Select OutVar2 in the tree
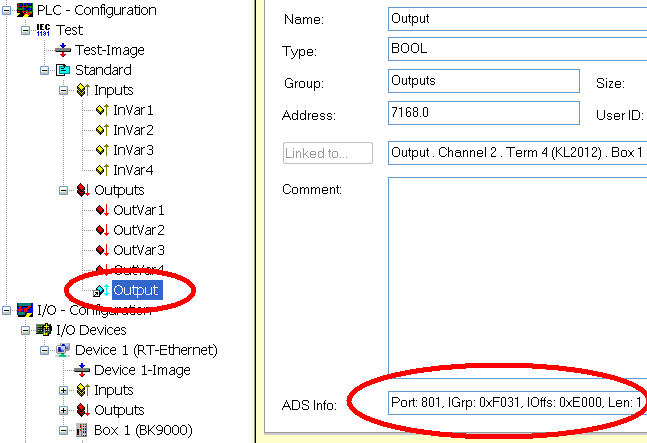 [x=139, y=230]
